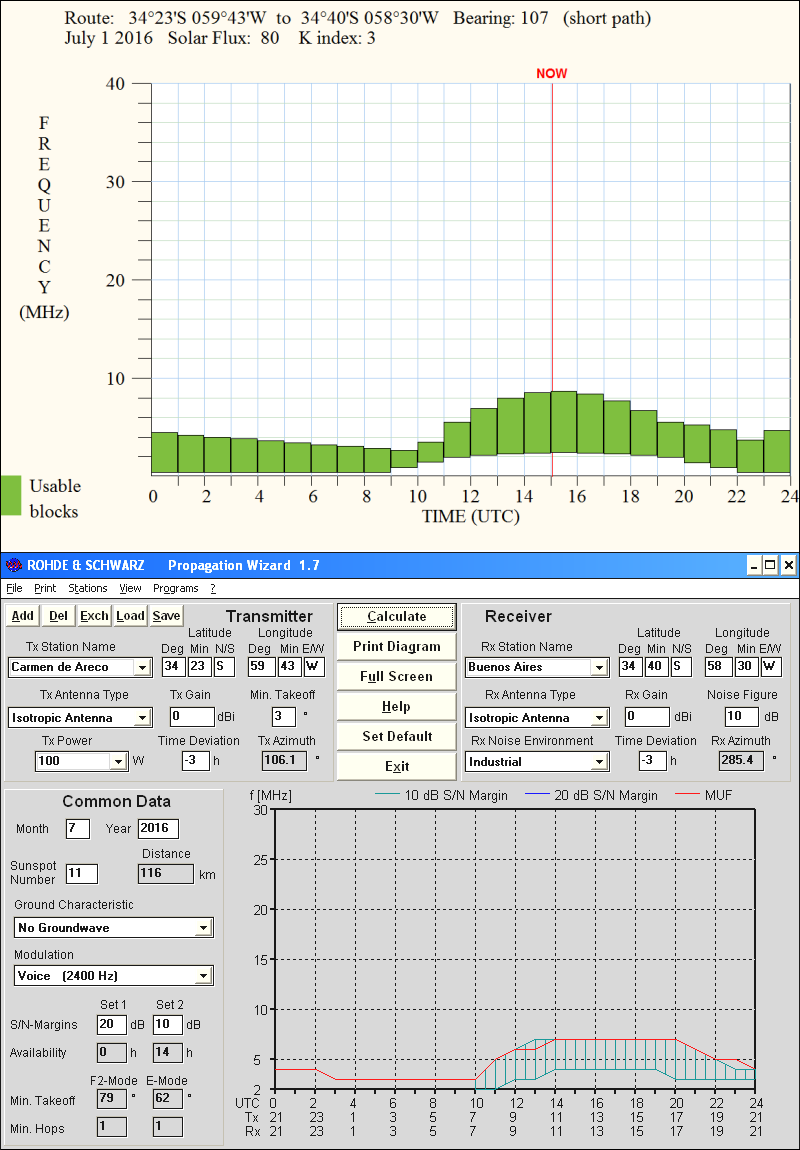Click the Tx Azimuth value field
The width and height of the screenshot is (800, 1150).
[285, 761]
